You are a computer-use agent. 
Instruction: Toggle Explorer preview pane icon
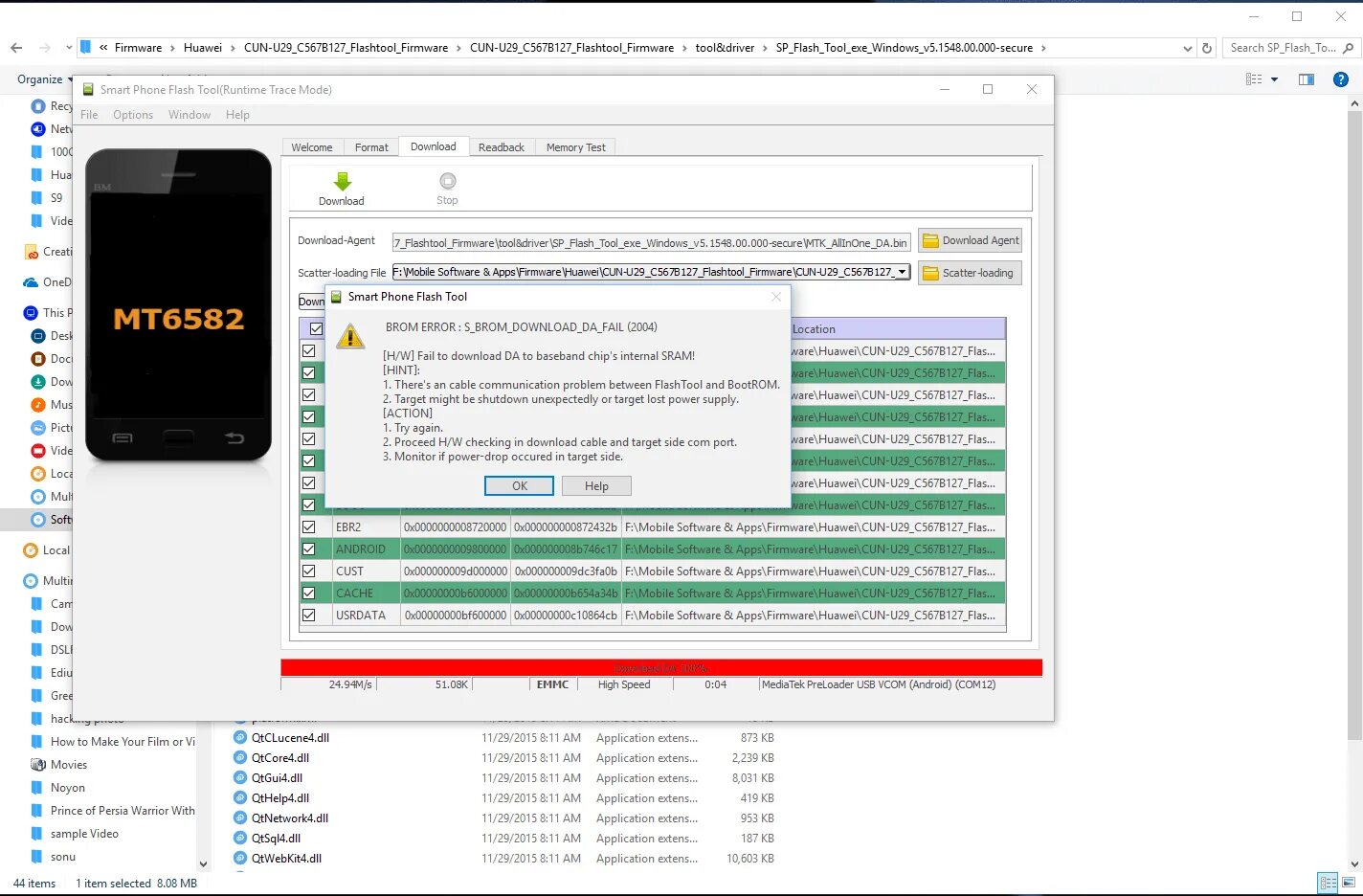1307,79
